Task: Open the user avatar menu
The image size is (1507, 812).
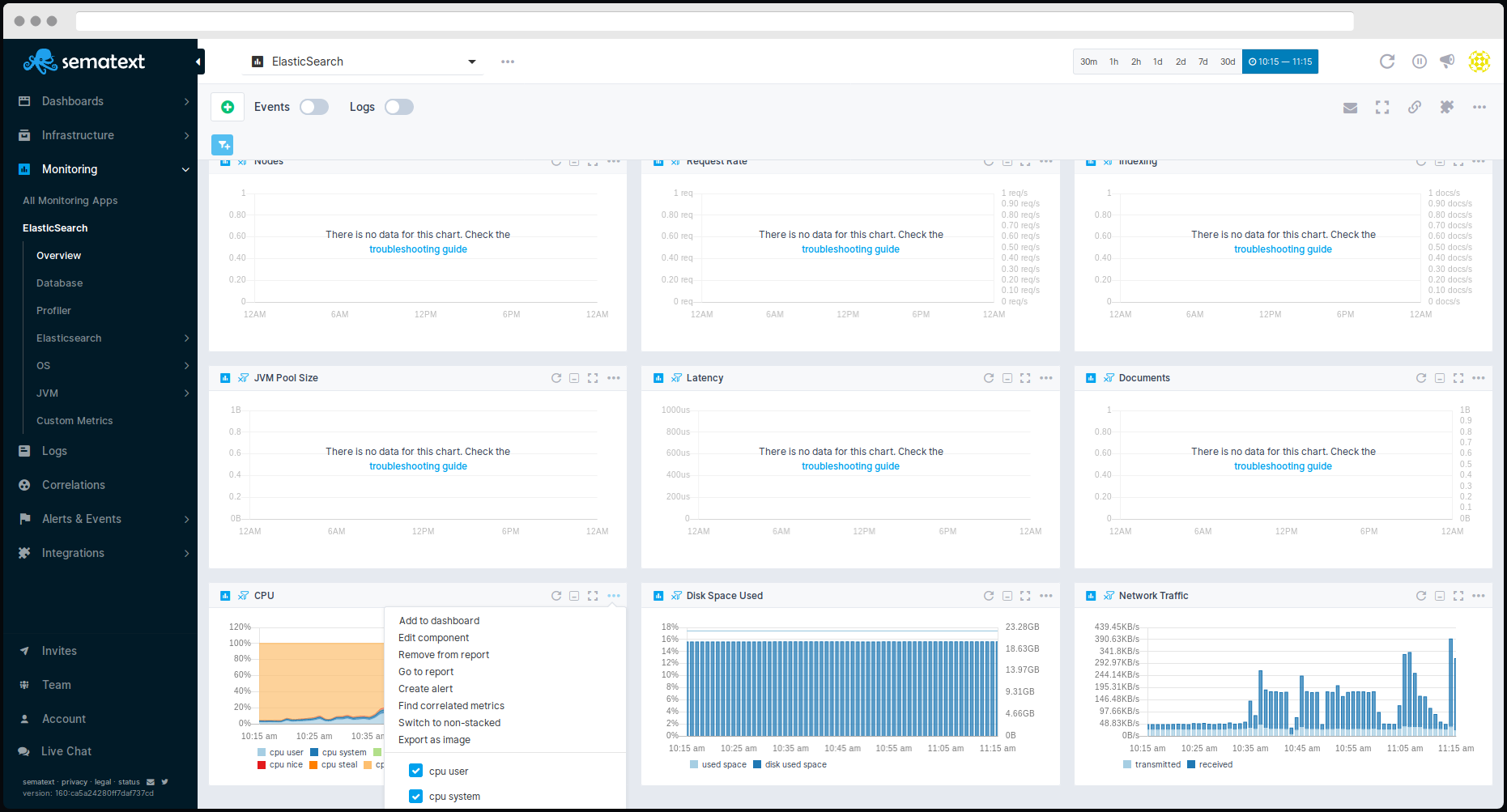Action: click(1479, 62)
